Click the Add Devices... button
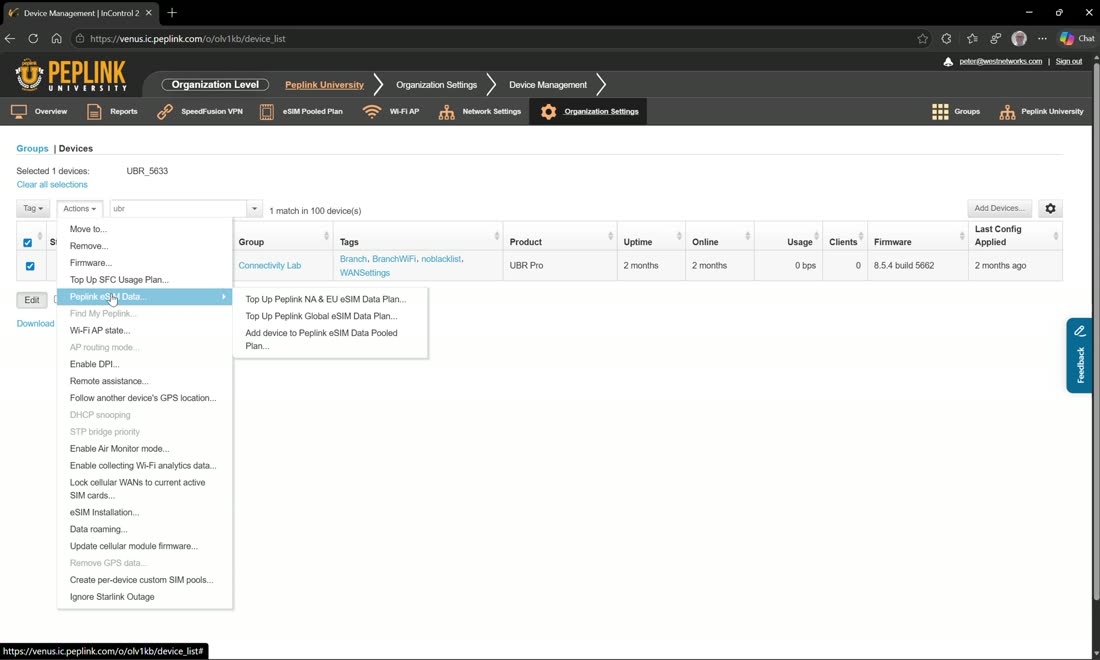1100x660 pixels. pyautogui.click(x=999, y=208)
